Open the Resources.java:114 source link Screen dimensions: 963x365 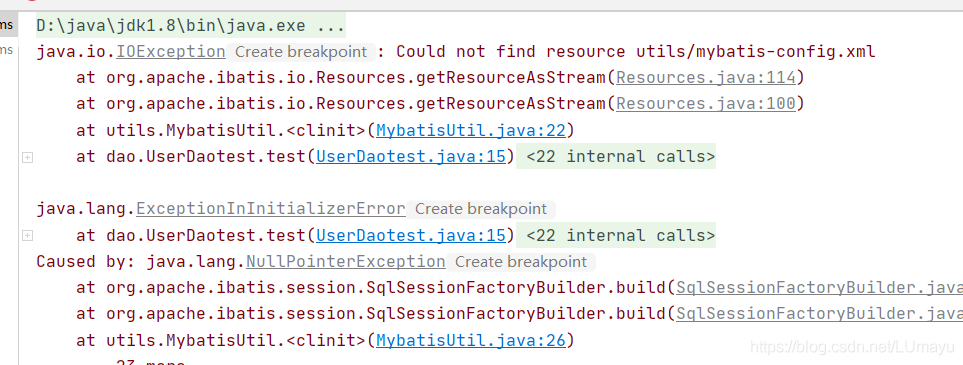[x=706, y=78]
